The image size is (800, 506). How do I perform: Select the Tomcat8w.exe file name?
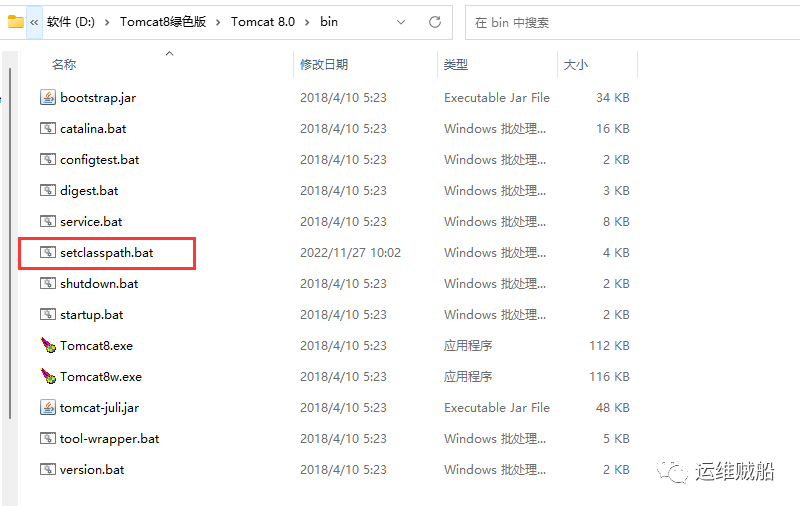click(101, 376)
